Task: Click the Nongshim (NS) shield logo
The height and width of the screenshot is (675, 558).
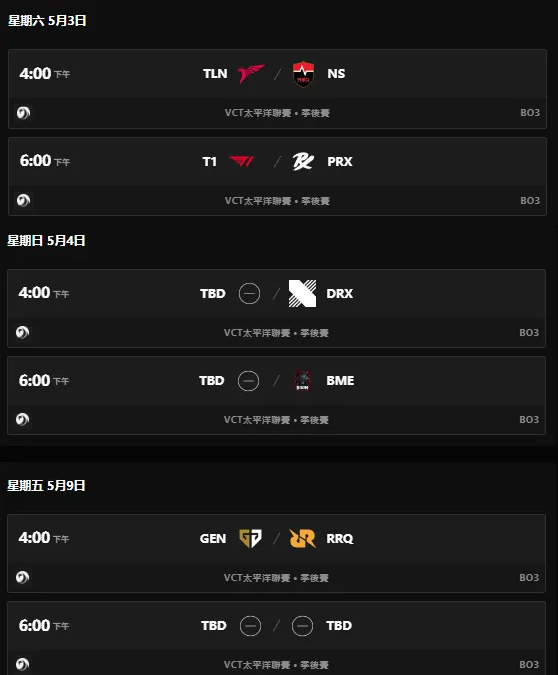Action: click(303, 74)
